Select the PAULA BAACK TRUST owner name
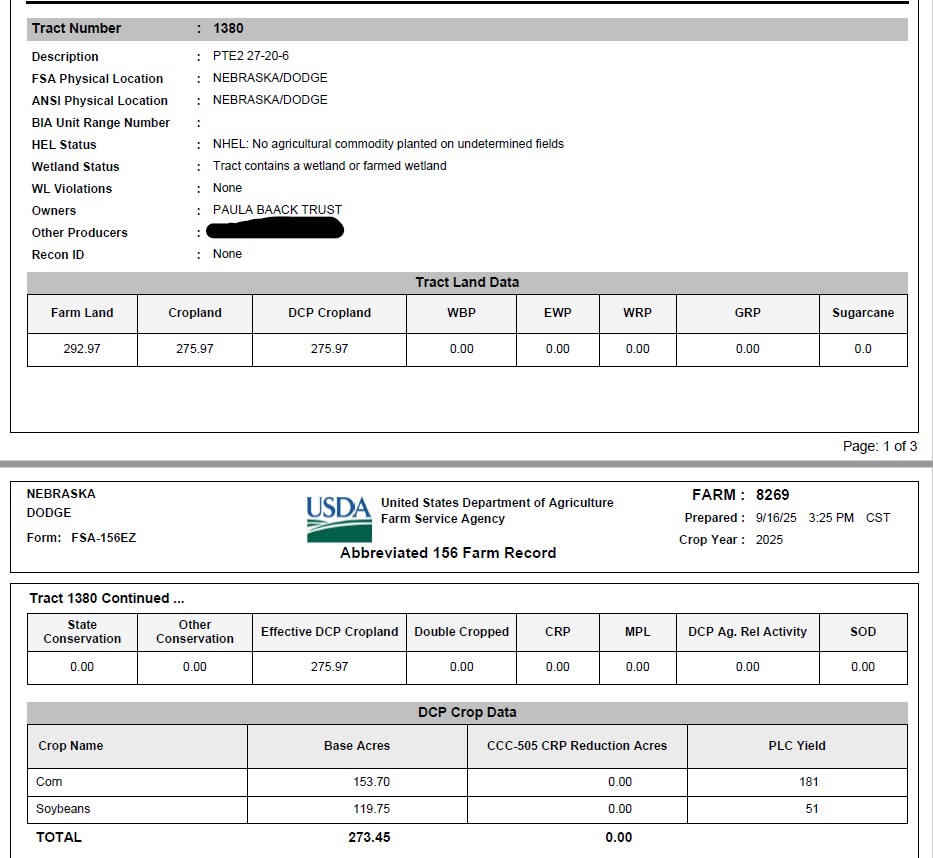The height and width of the screenshot is (858, 933). [277, 210]
